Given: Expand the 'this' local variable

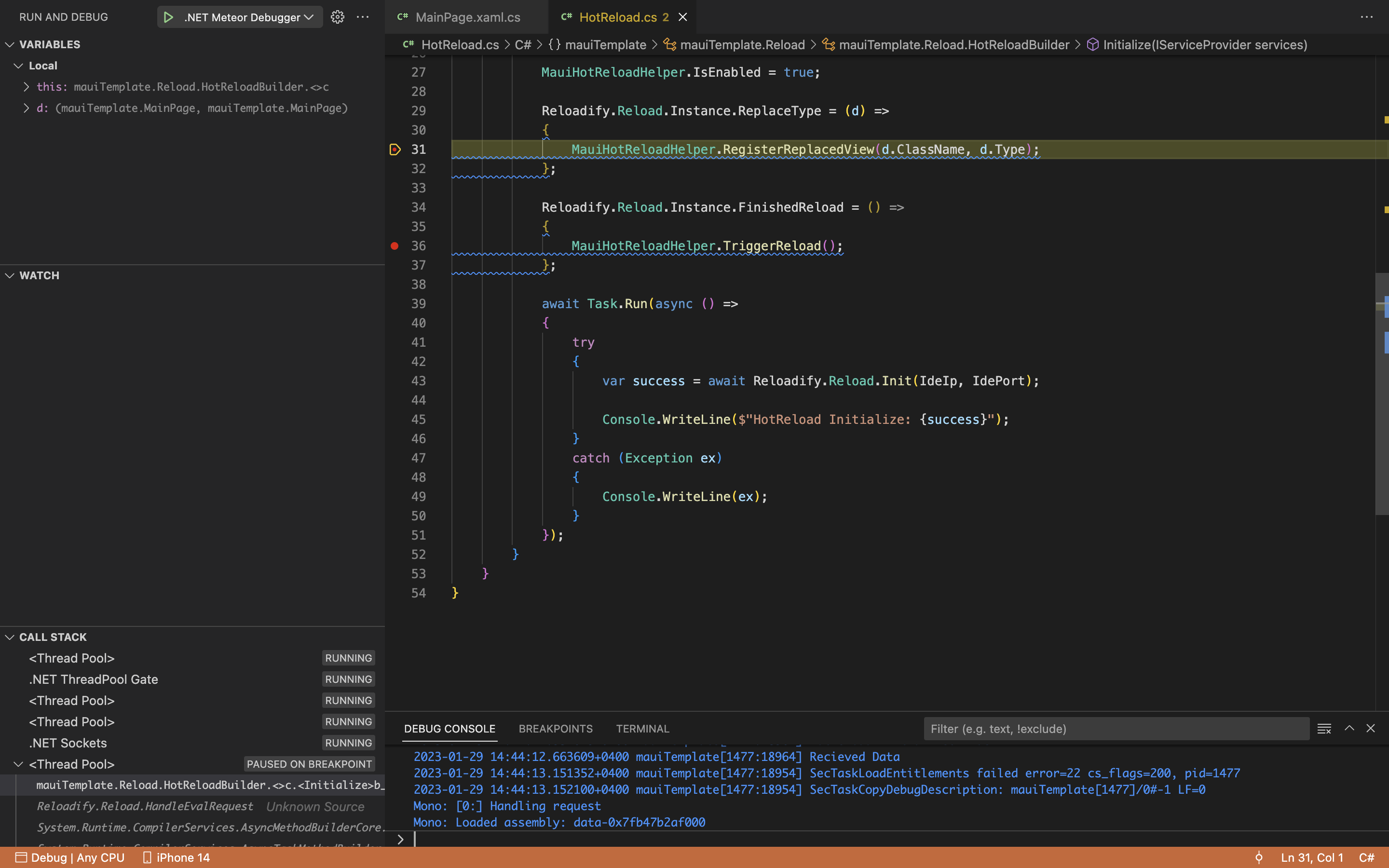Looking at the screenshot, I should click(x=26, y=87).
